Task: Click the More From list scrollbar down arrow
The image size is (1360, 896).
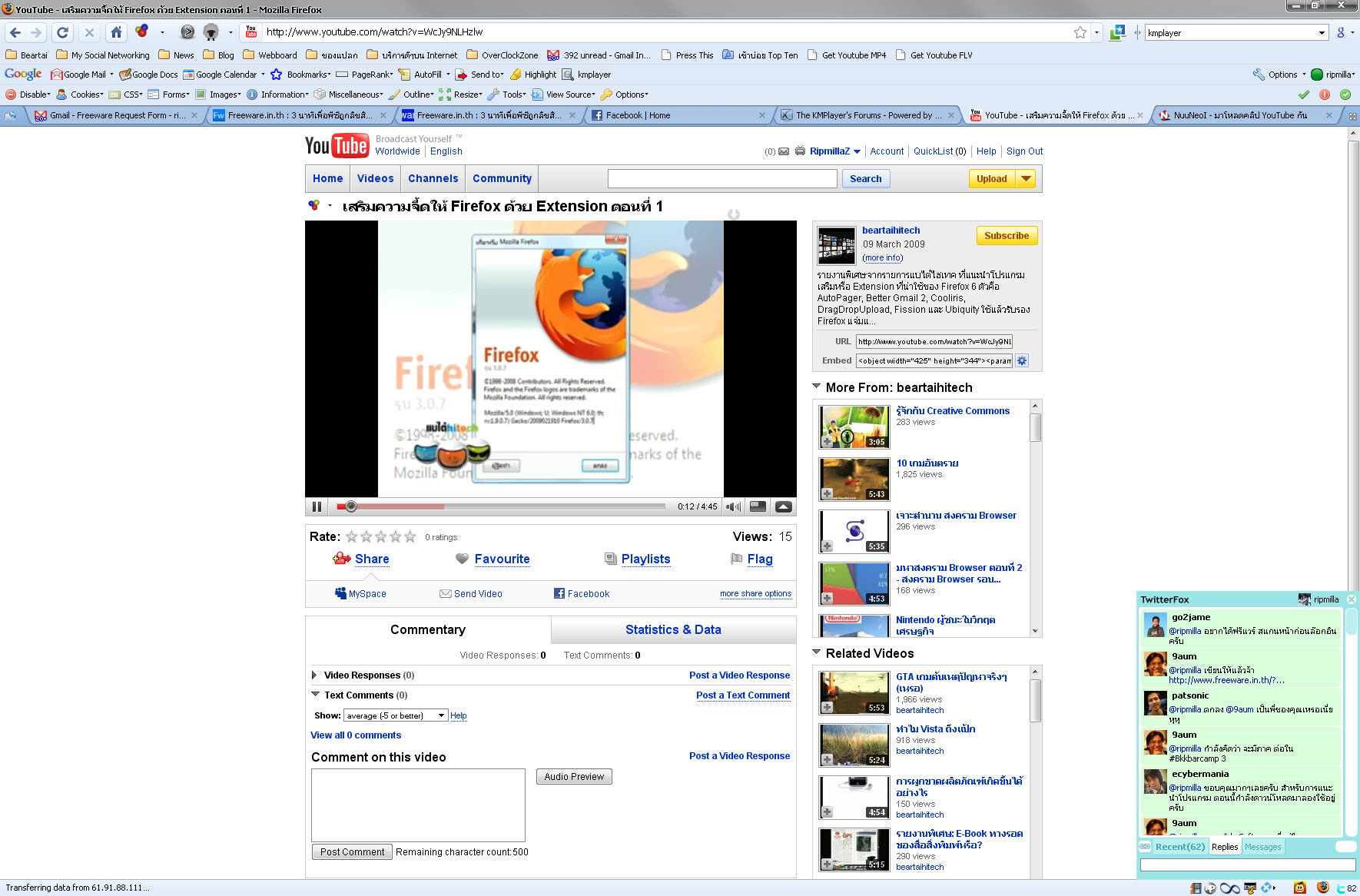Action: (1035, 631)
